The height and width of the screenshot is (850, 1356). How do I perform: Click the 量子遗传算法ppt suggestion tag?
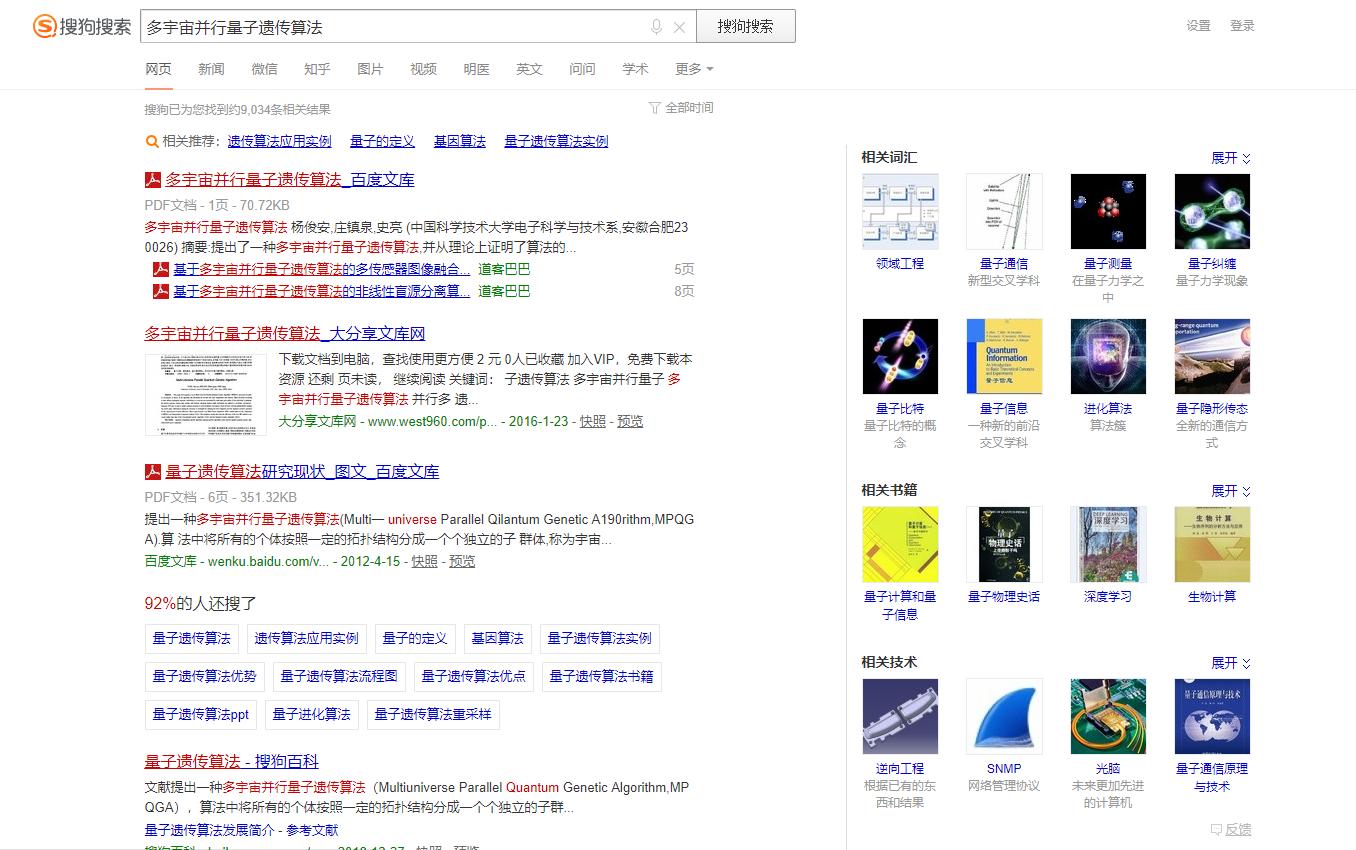(200, 714)
